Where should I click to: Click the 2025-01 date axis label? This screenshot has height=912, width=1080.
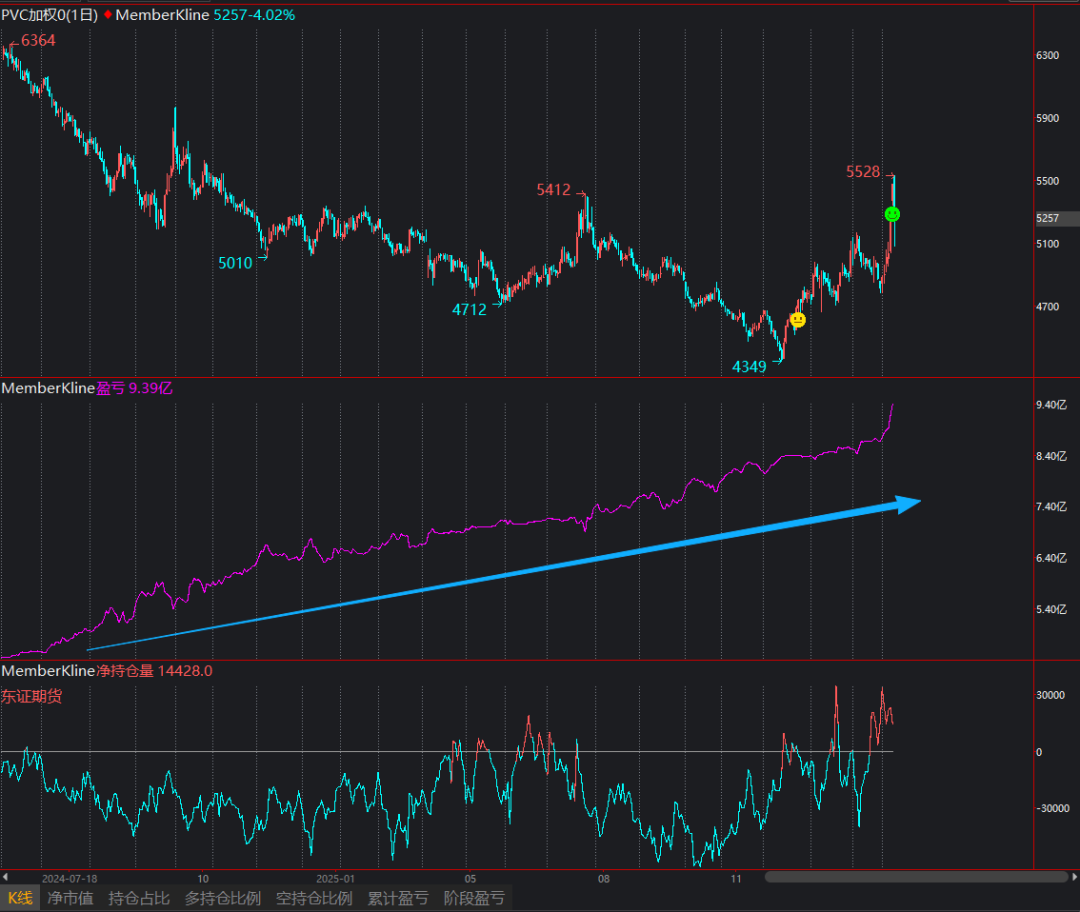335,879
